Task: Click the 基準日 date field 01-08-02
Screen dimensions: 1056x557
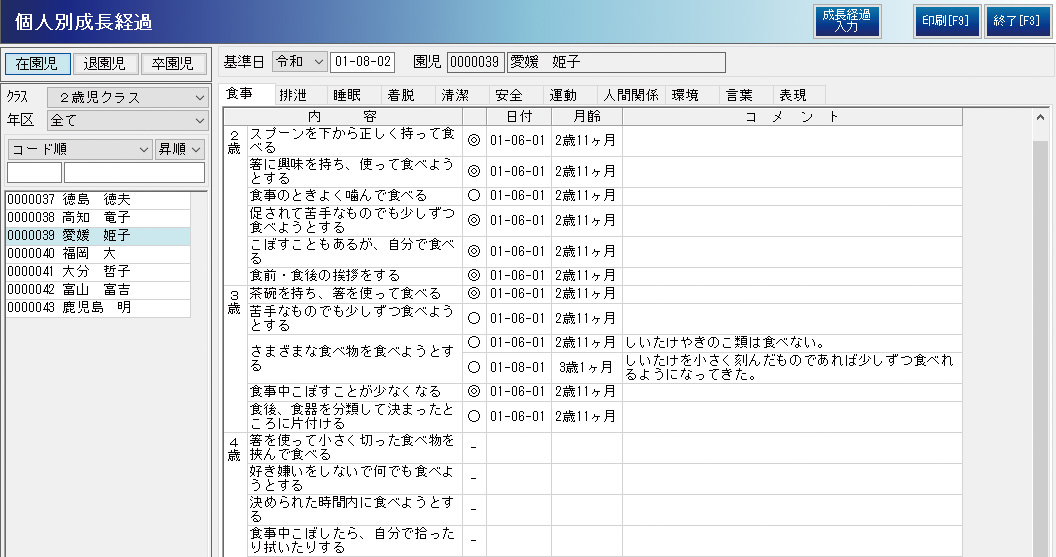Action: 362,62
